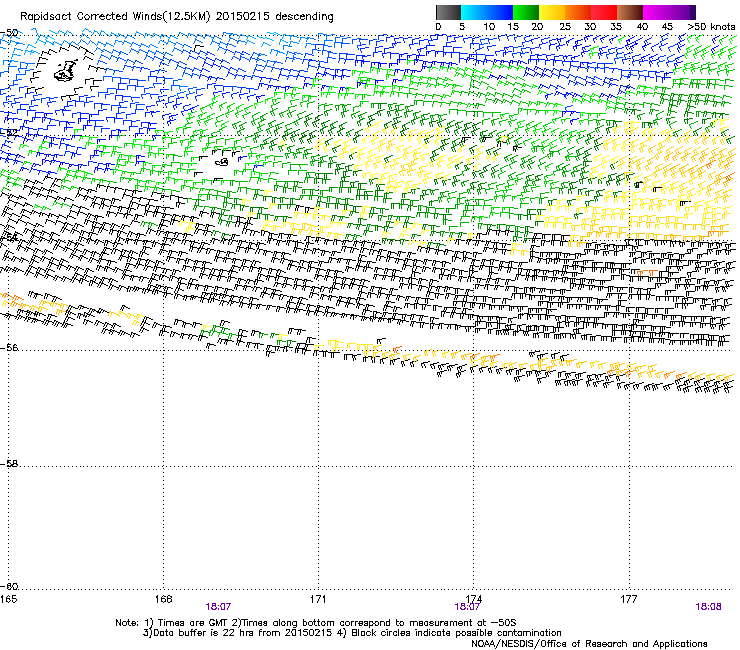Click the 'Note: 1) Times are GMT' footnote line
The height and width of the screenshot is (650, 740).
pos(316,623)
